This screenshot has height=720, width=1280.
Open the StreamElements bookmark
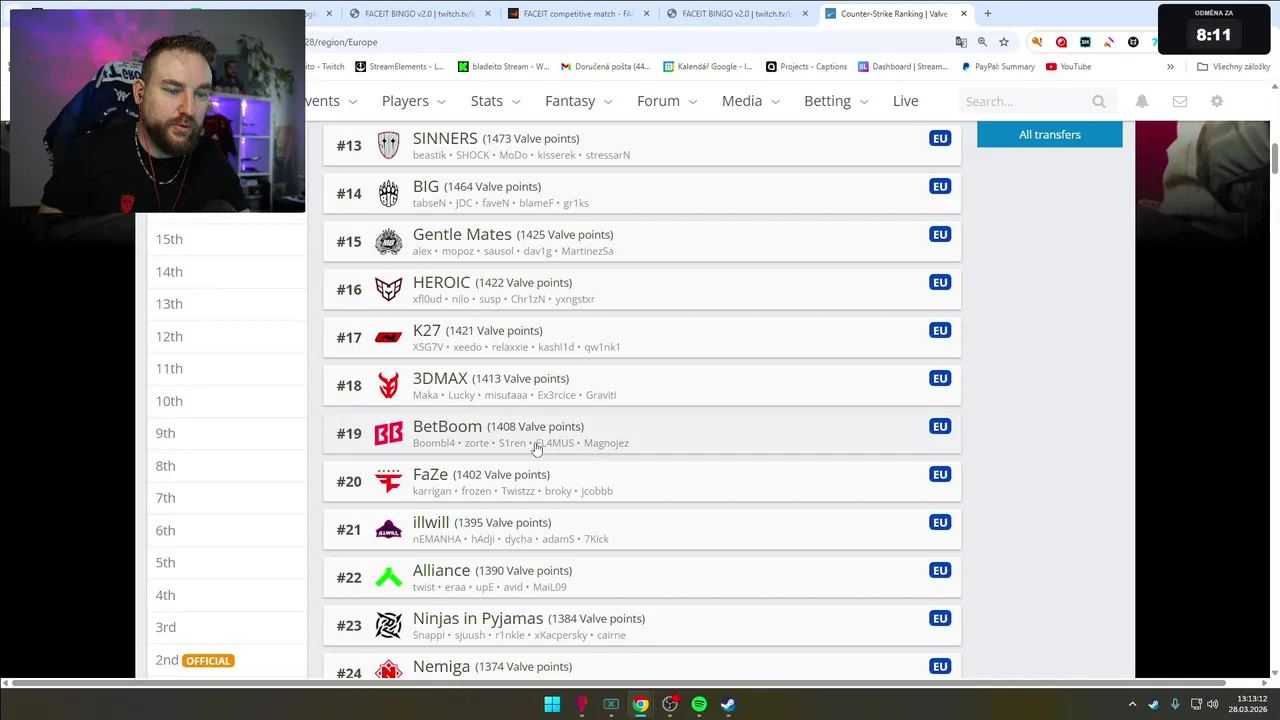(x=399, y=67)
